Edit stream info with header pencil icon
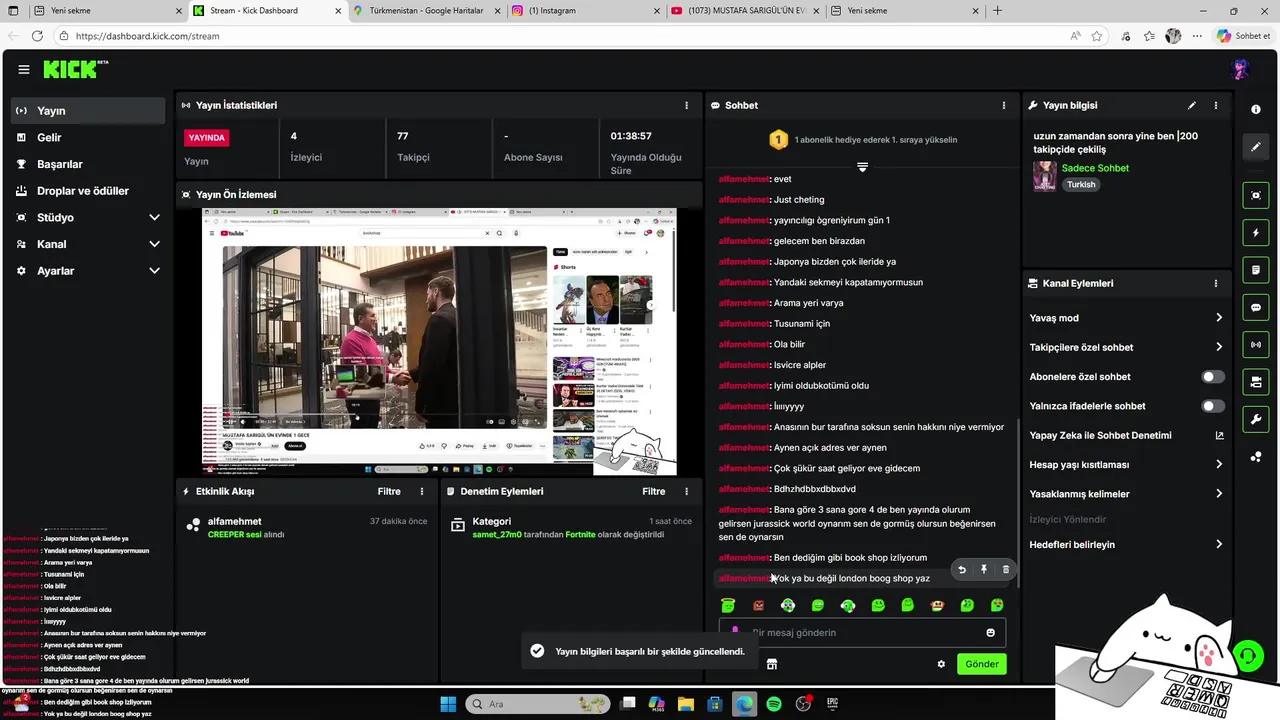Viewport: 1280px width, 720px height. point(1191,105)
